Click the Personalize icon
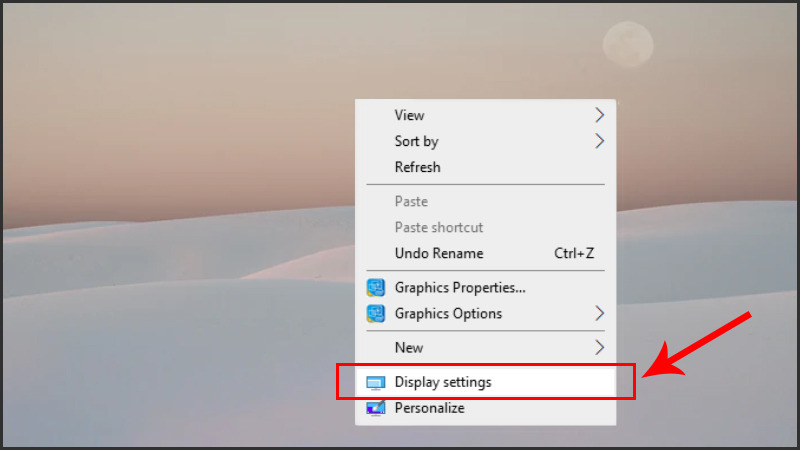The image size is (800, 450). tap(376, 408)
